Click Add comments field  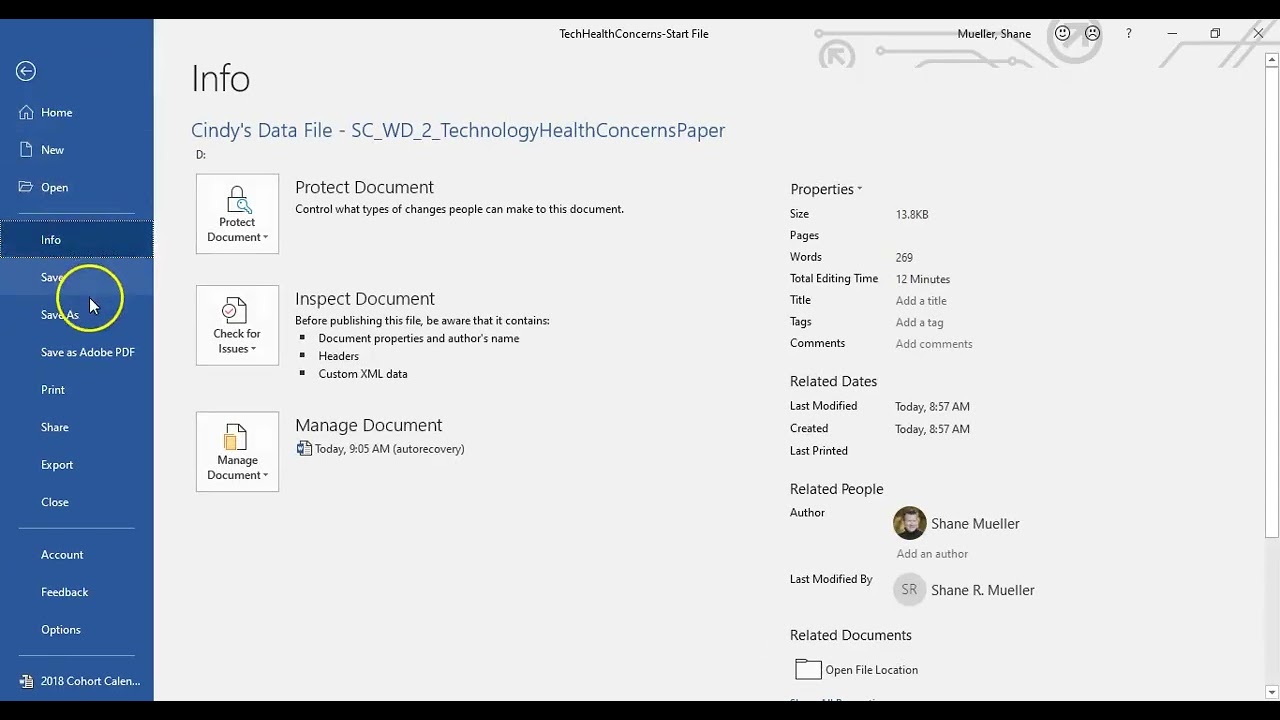click(x=934, y=344)
